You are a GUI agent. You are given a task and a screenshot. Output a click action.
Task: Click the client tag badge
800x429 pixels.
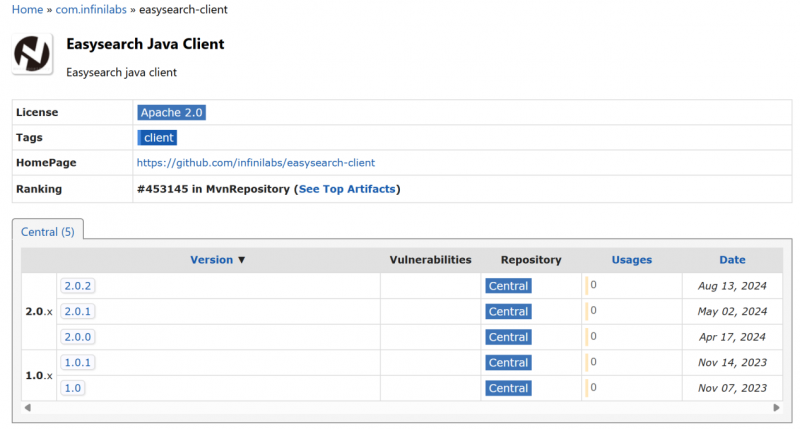pyautogui.click(x=157, y=138)
